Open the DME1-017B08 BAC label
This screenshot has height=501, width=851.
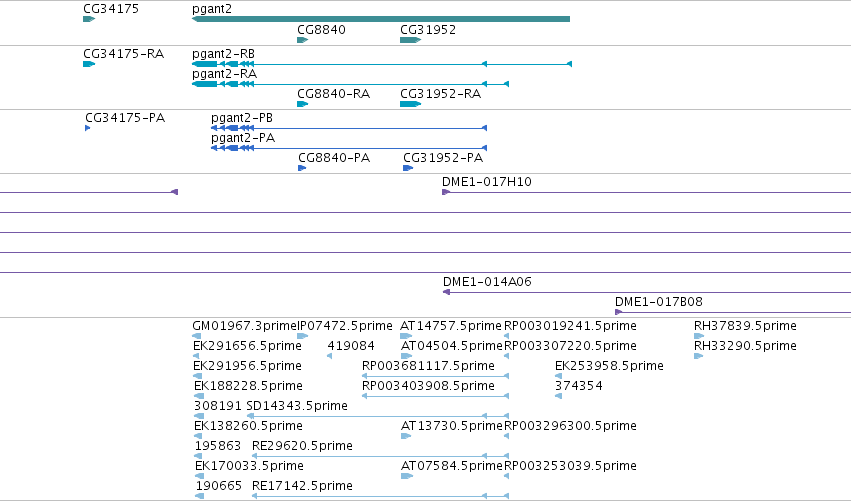click(658, 302)
